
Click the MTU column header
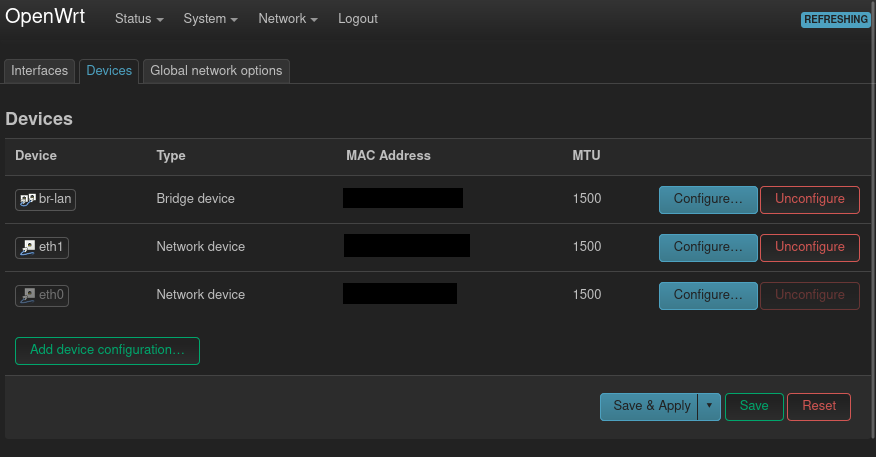pyautogui.click(x=586, y=155)
